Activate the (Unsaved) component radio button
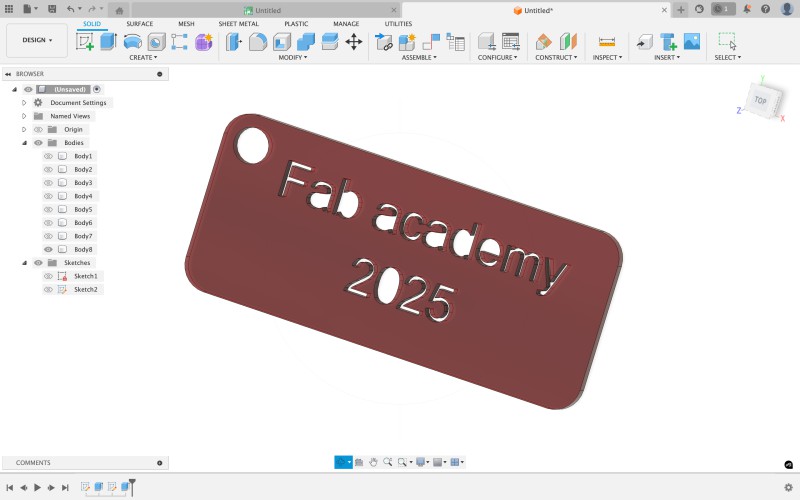This screenshot has height=500, width=800. tap(97, 89)
